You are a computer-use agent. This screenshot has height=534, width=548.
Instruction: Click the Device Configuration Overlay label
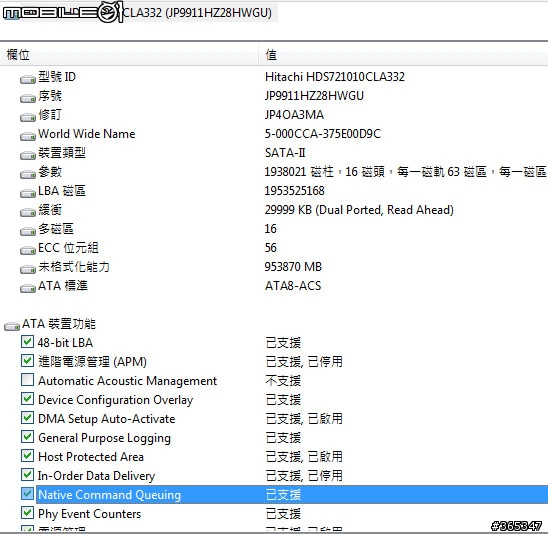(115, 400)
